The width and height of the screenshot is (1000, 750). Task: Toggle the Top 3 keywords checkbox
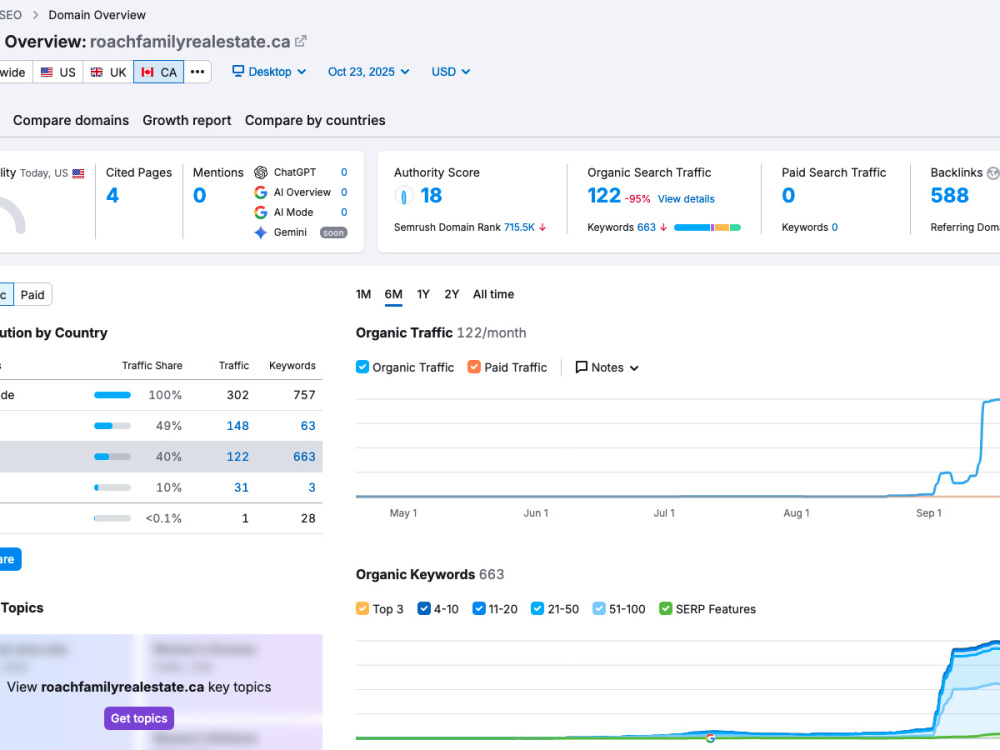tap(362, 608)
